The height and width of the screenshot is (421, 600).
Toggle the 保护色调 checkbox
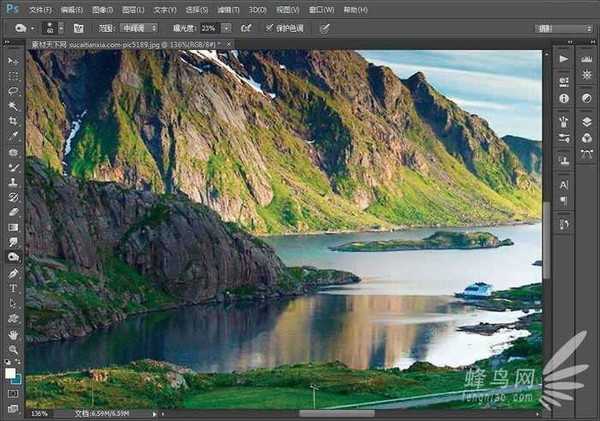(269, 28)
